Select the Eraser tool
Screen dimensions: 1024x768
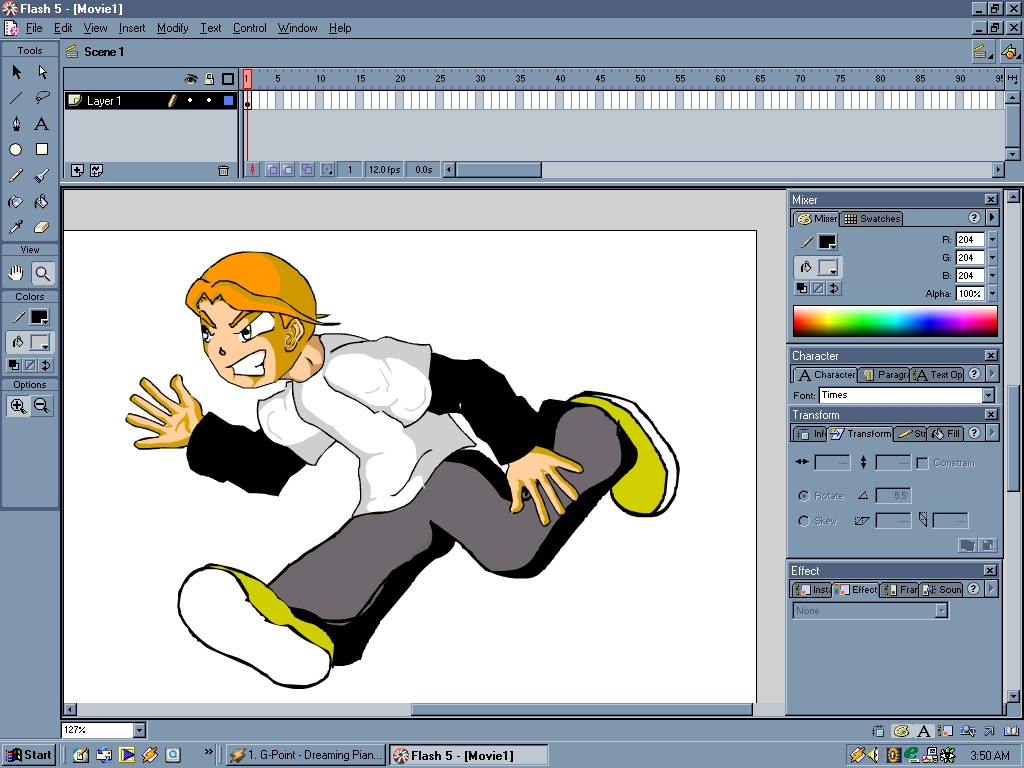point(42,228)
